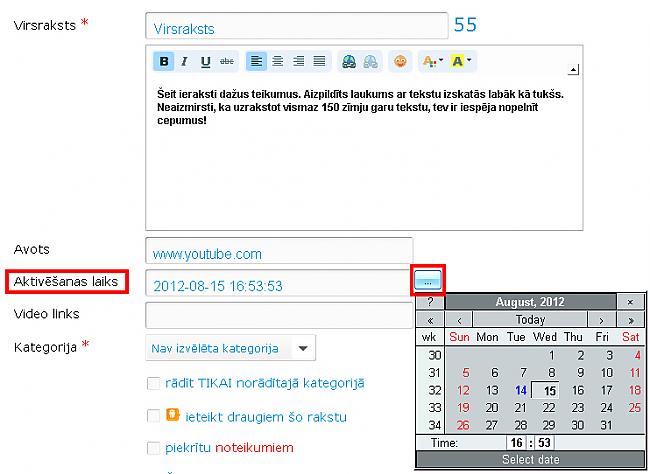Click the Wed column header in calendar

pyautogui.click(x=545, y=337)
